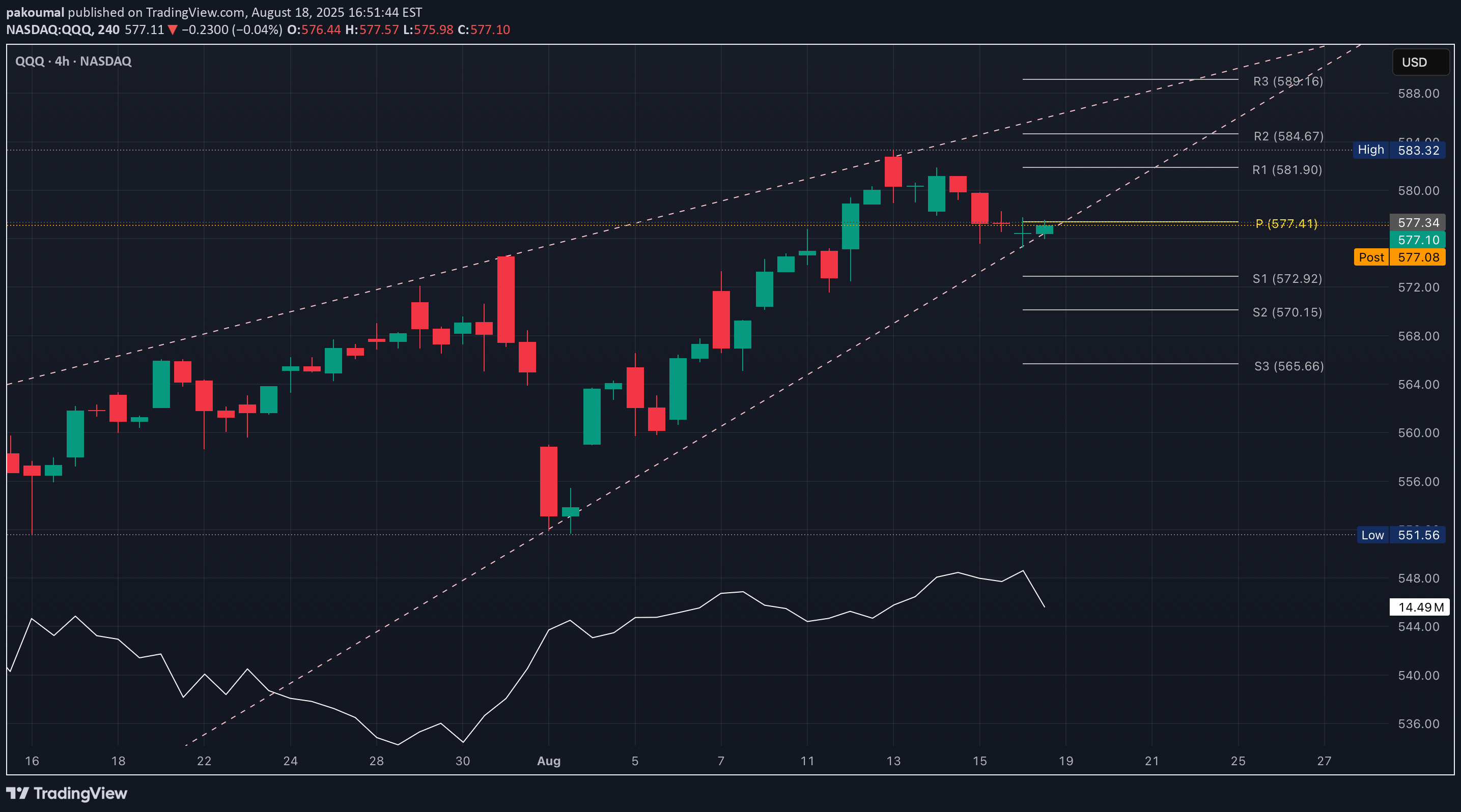Image resolution: width=1461 pixels, height=812 pixels.
Task: Click the white 14.49 M volume label
Action: pos(1420,607)
